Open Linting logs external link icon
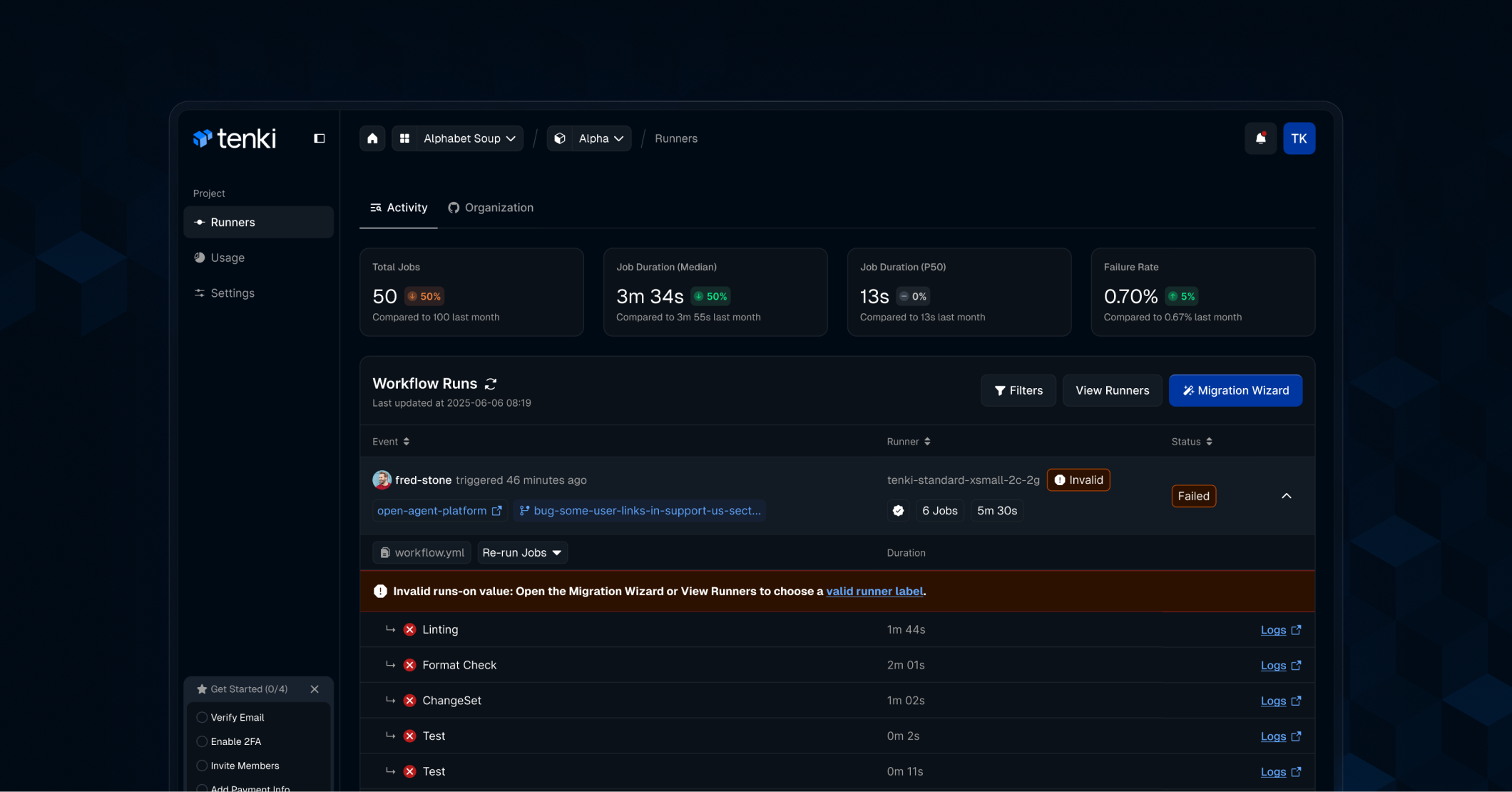The width and height of the screenshot is (1512, 792). [1296, 630]
